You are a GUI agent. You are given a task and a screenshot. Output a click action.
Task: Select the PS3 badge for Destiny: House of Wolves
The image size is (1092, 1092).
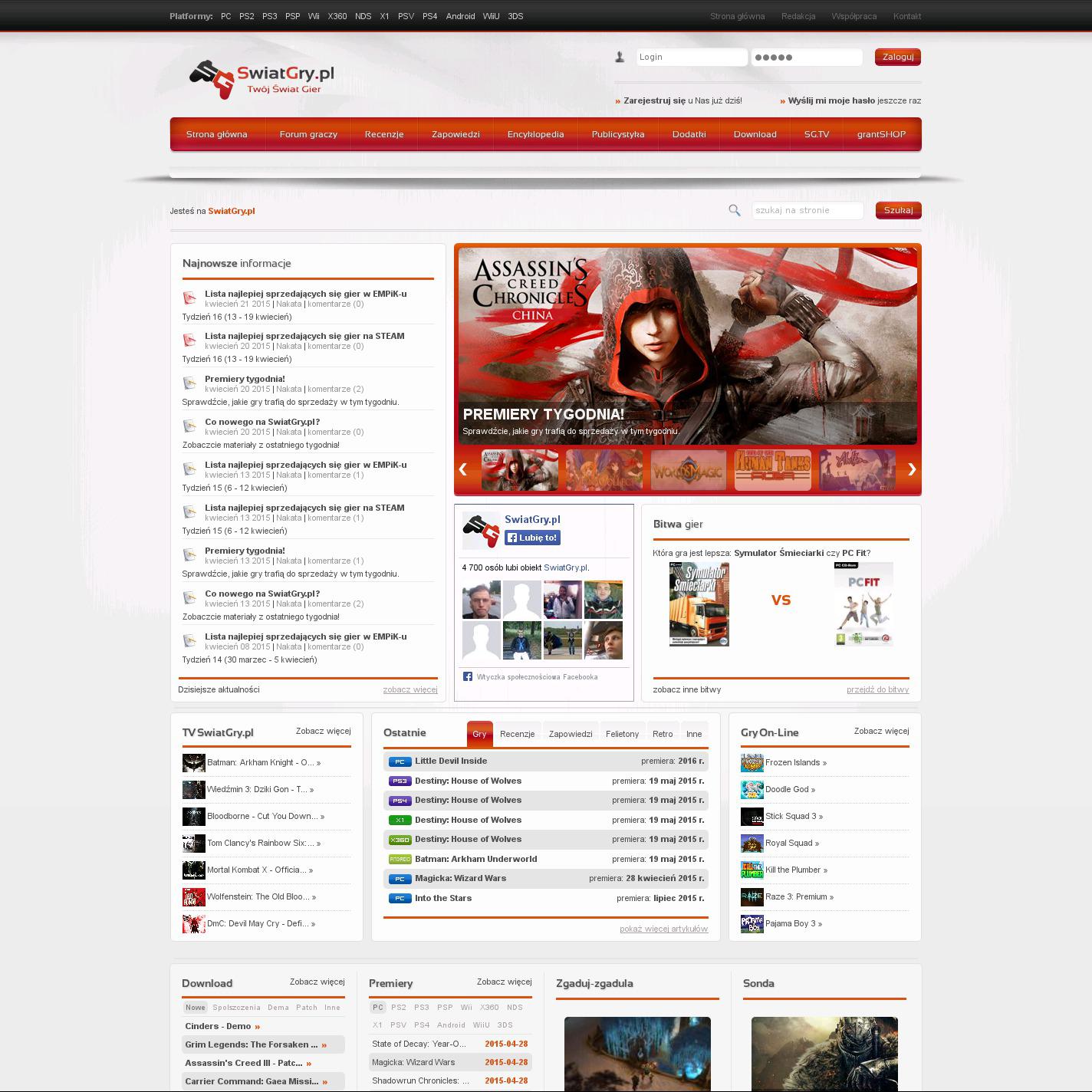(400, 781)
